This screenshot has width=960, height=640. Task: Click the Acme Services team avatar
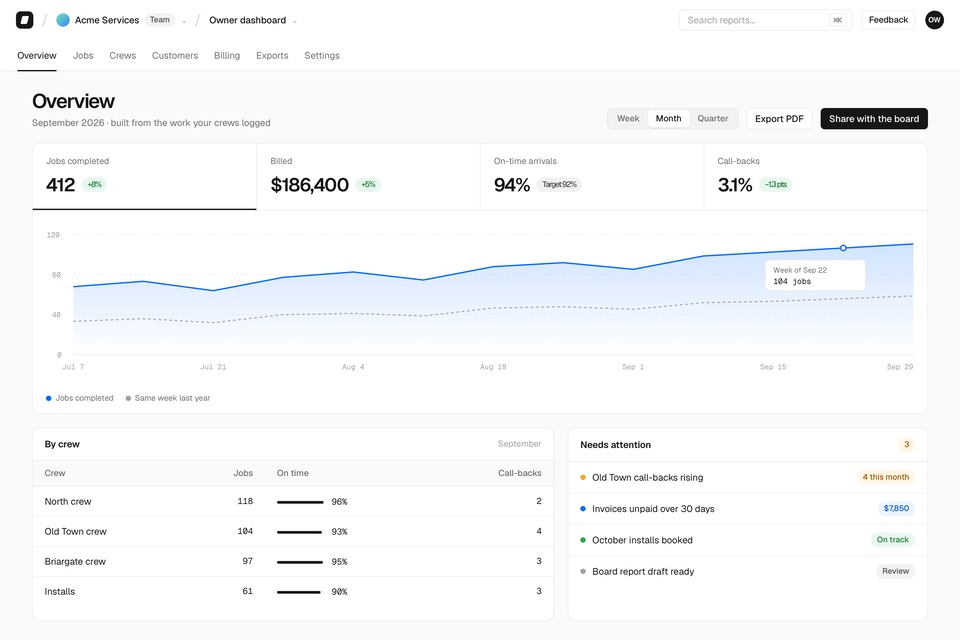tap(62, 20)
